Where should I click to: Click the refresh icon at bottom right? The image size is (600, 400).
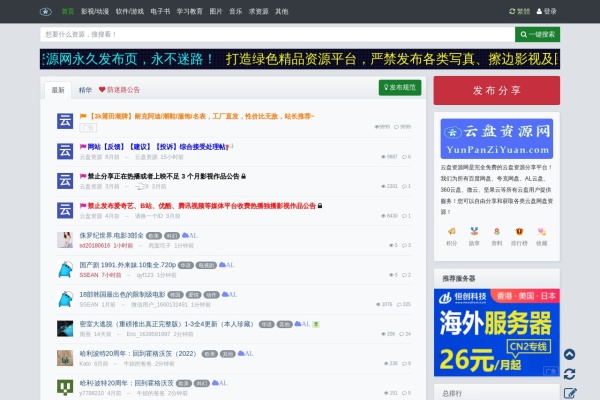(x=569, y=374)
